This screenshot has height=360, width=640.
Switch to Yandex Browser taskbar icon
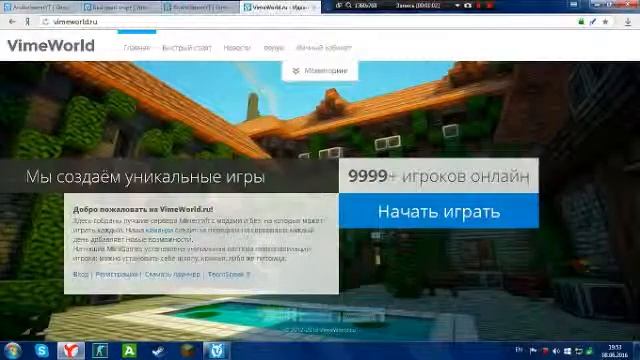click(71, 351)
